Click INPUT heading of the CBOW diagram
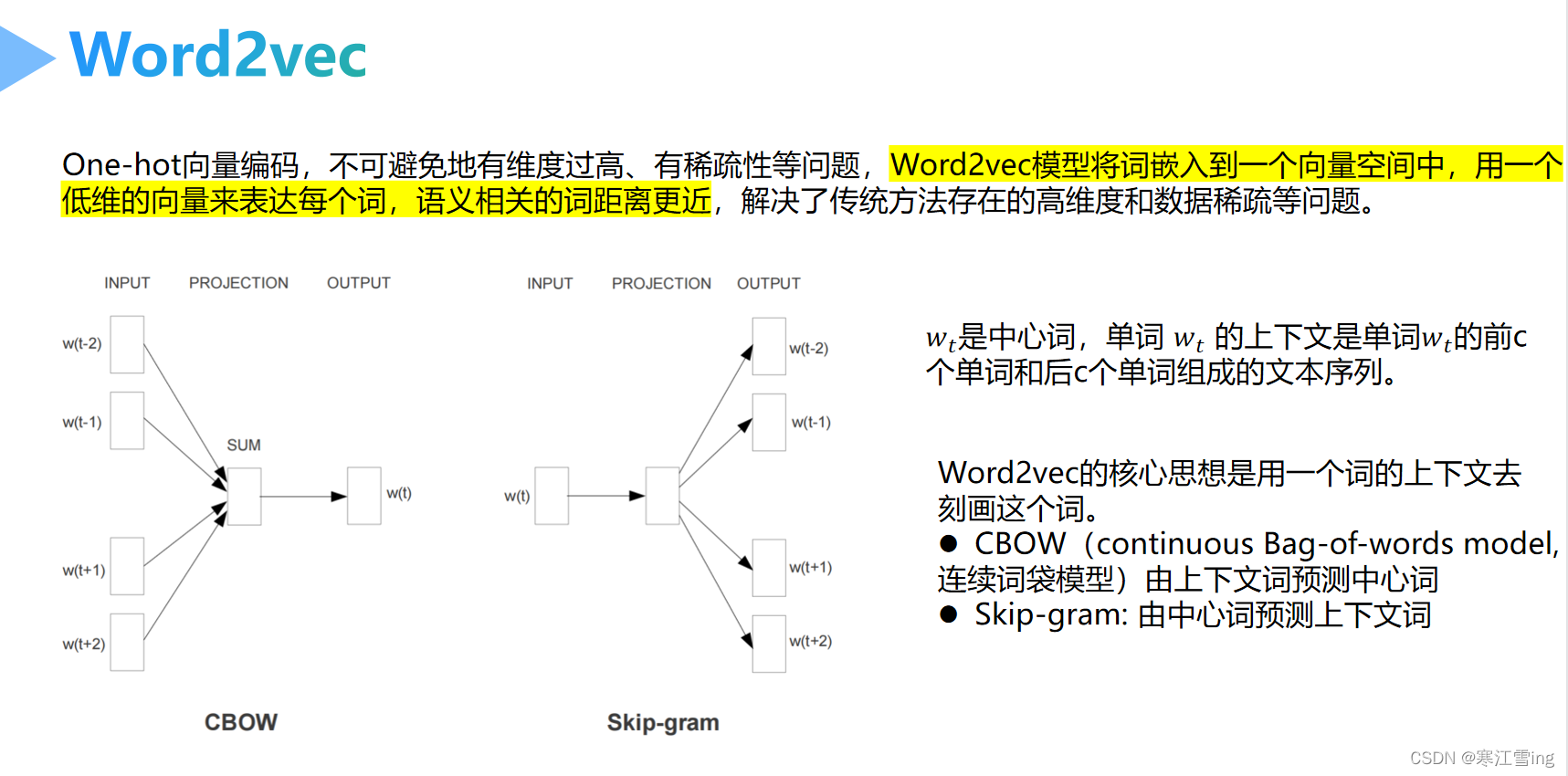Screen dimensions: 1568x776 tap(127, 283)
